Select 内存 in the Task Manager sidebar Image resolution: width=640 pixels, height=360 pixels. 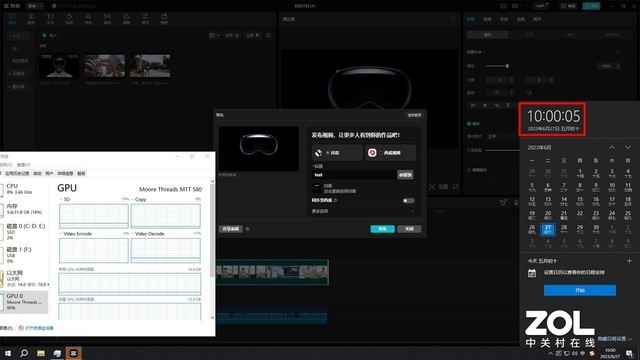tap(24, 209)
